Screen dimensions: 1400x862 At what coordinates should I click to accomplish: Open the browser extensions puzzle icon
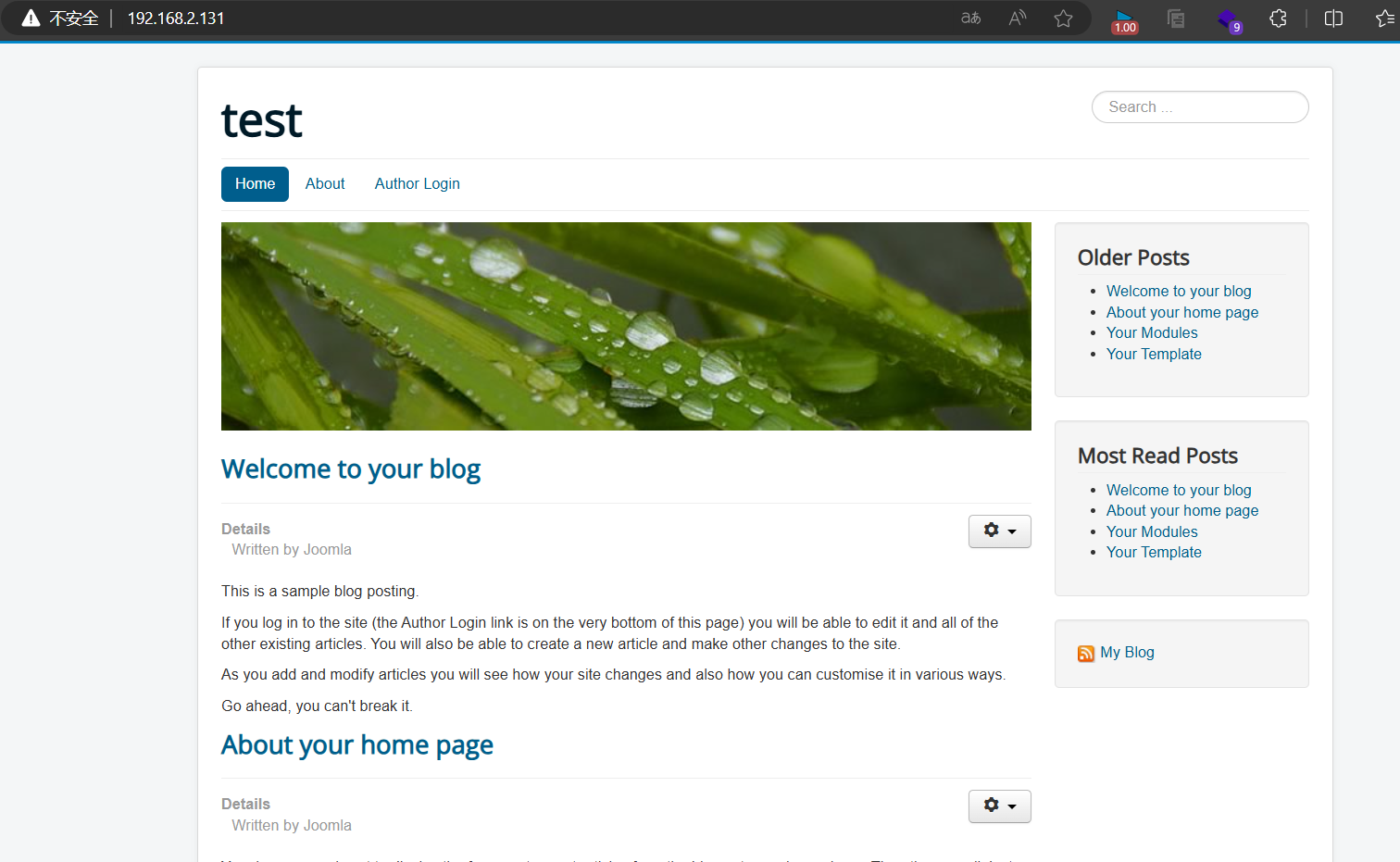tap(1278, 18)
